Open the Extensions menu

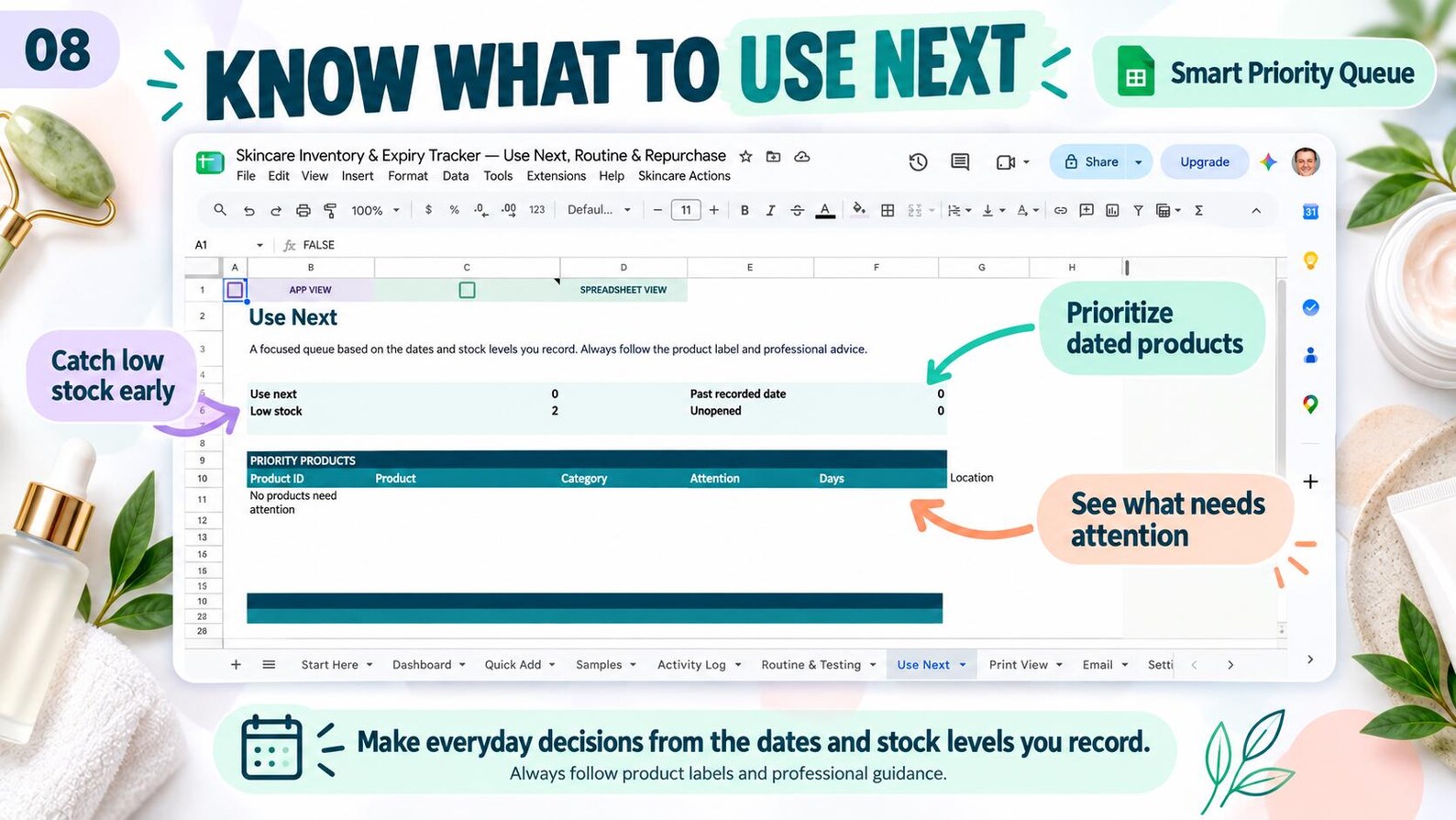556,176
